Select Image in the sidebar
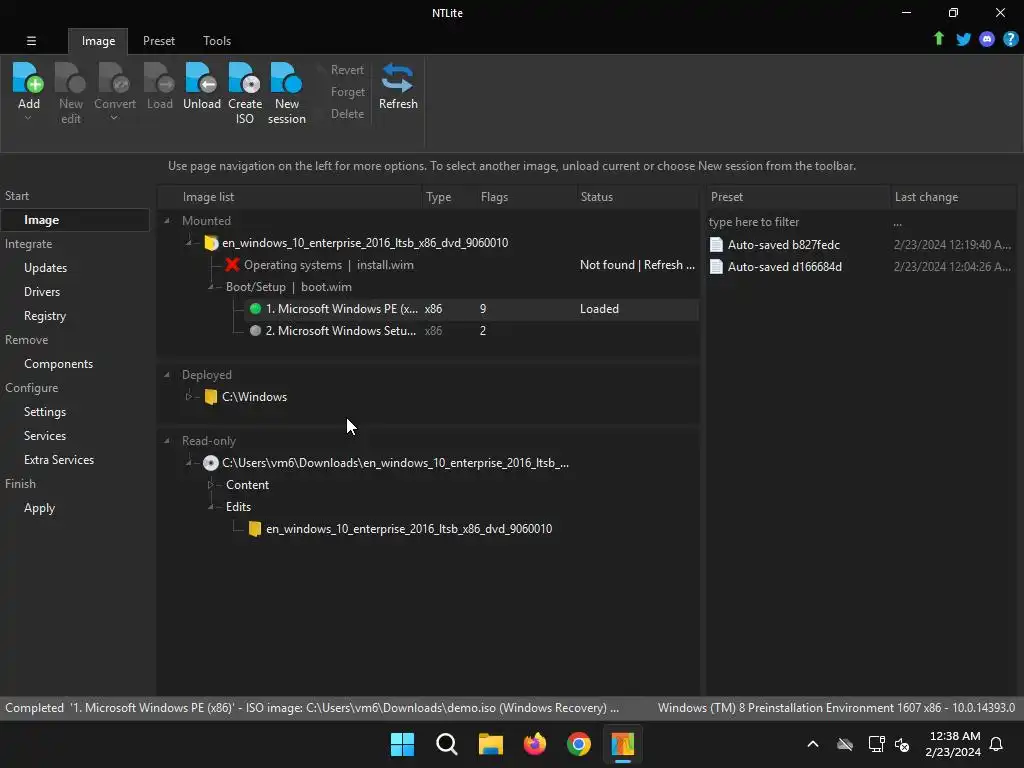 (x=75, y=220)
